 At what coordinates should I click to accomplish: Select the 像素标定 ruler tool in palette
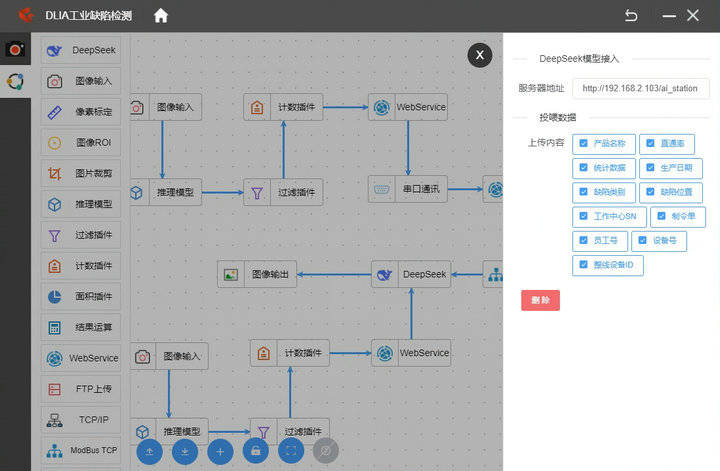pyautogui.click(x=81, y=112)
